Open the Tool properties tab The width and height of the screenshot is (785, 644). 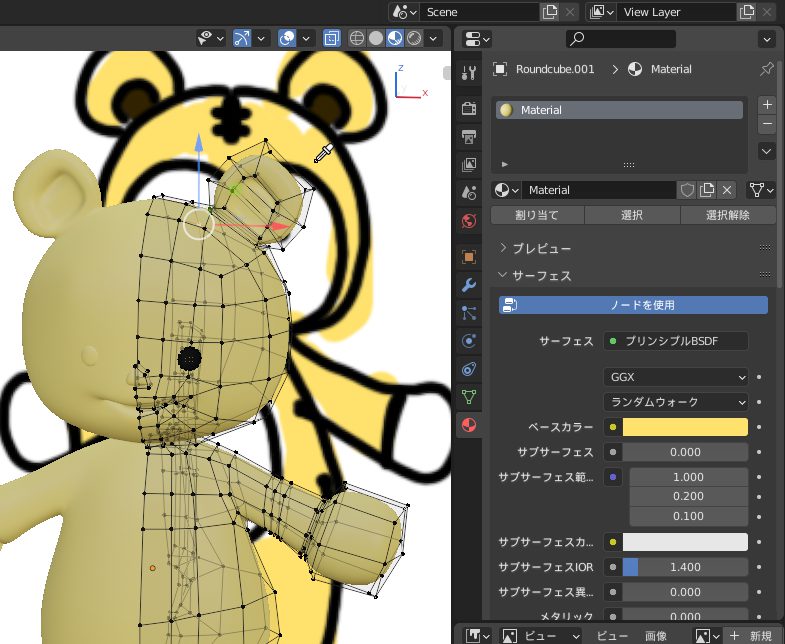point(468,73)
